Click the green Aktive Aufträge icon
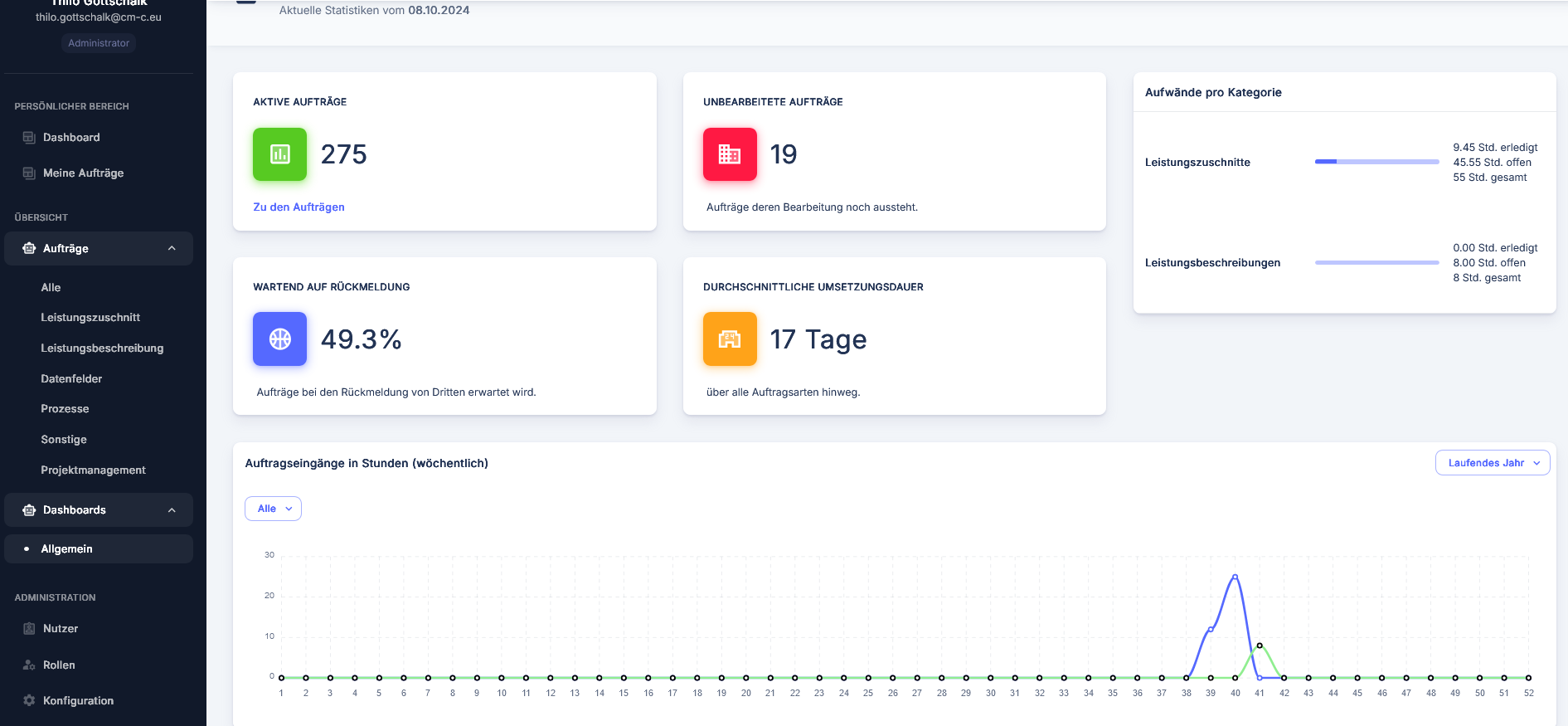 click(280, 154)
